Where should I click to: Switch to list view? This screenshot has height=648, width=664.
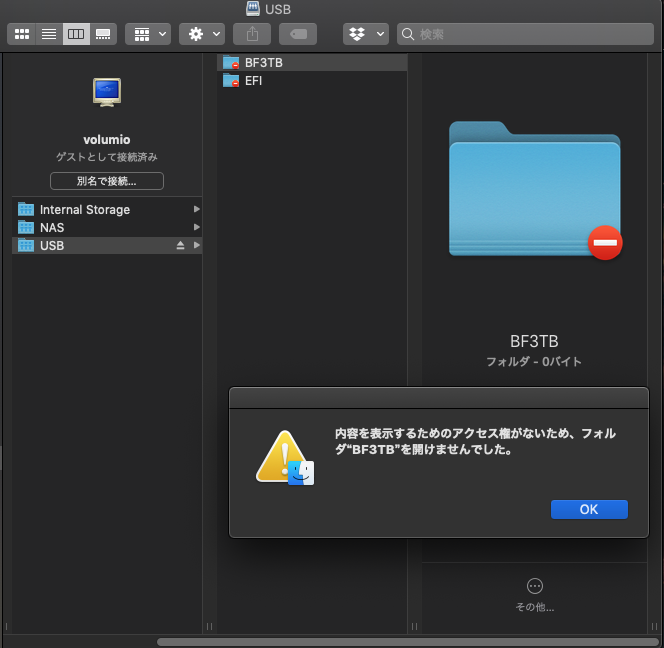tap(49, 34)
